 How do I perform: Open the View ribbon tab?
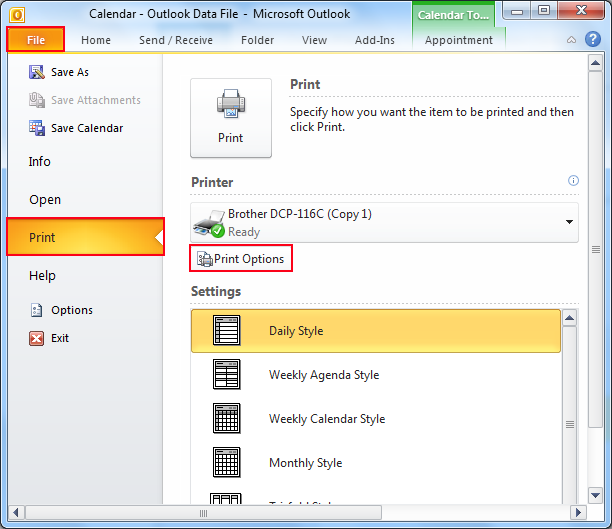coord(314,40)
